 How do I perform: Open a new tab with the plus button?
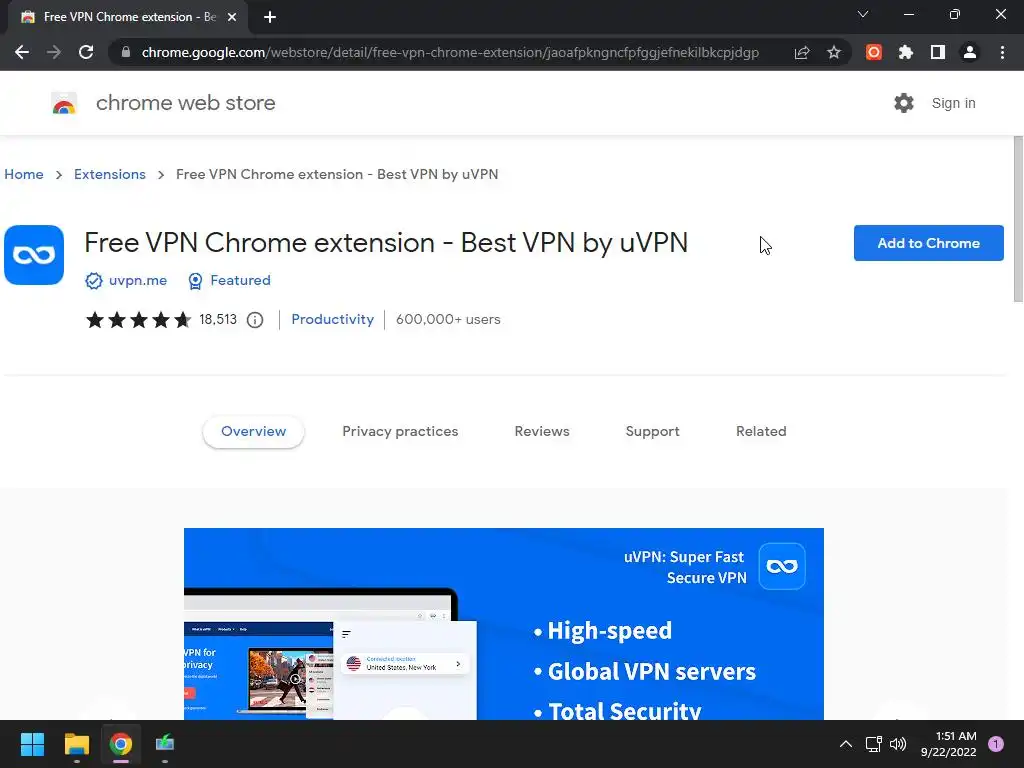(270, 17)
